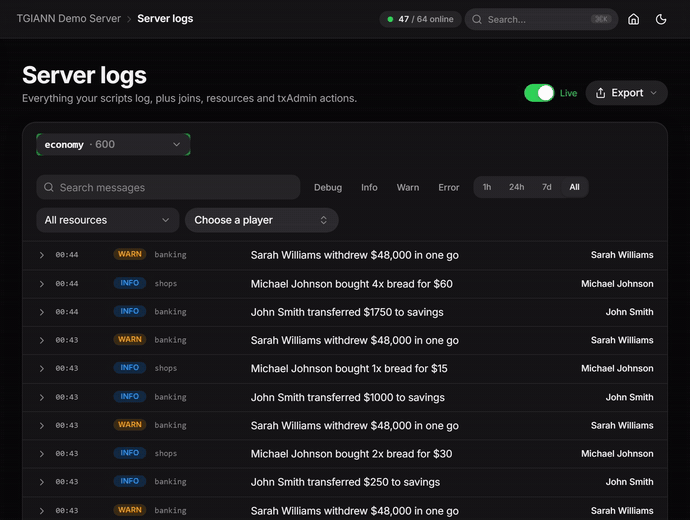The image size is (690, 520).
Task: Select the All time range
Action: [574, 187]
